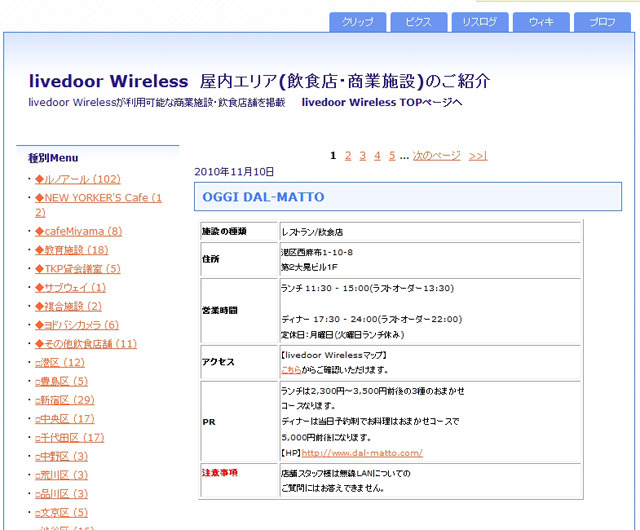Screen dimensions: 640x530
Task: Click the 種別Menu sidebar heading
Action: pos(53,158)
